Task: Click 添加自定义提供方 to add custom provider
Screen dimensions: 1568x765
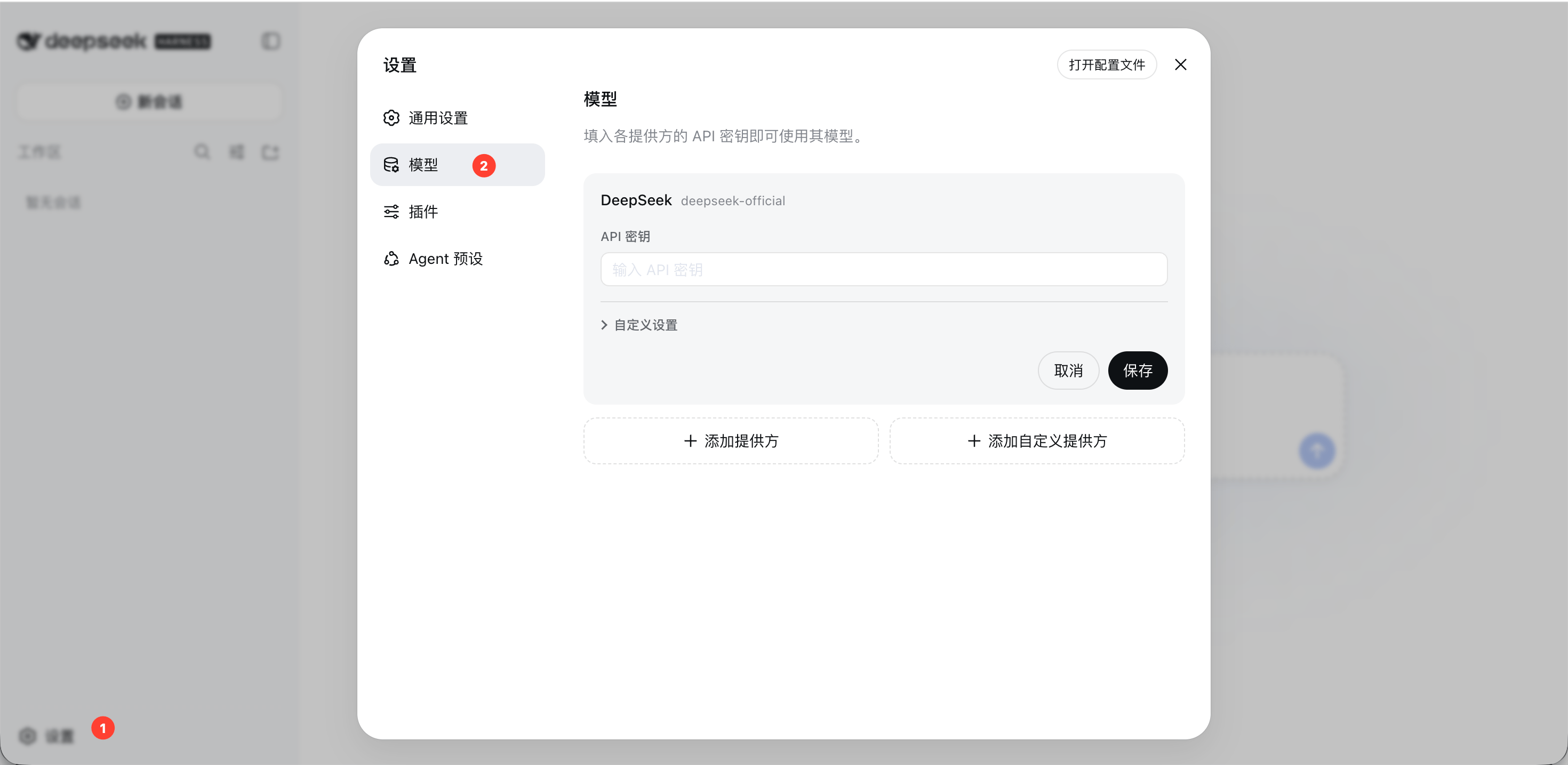Action: [x=1037, y=441]
